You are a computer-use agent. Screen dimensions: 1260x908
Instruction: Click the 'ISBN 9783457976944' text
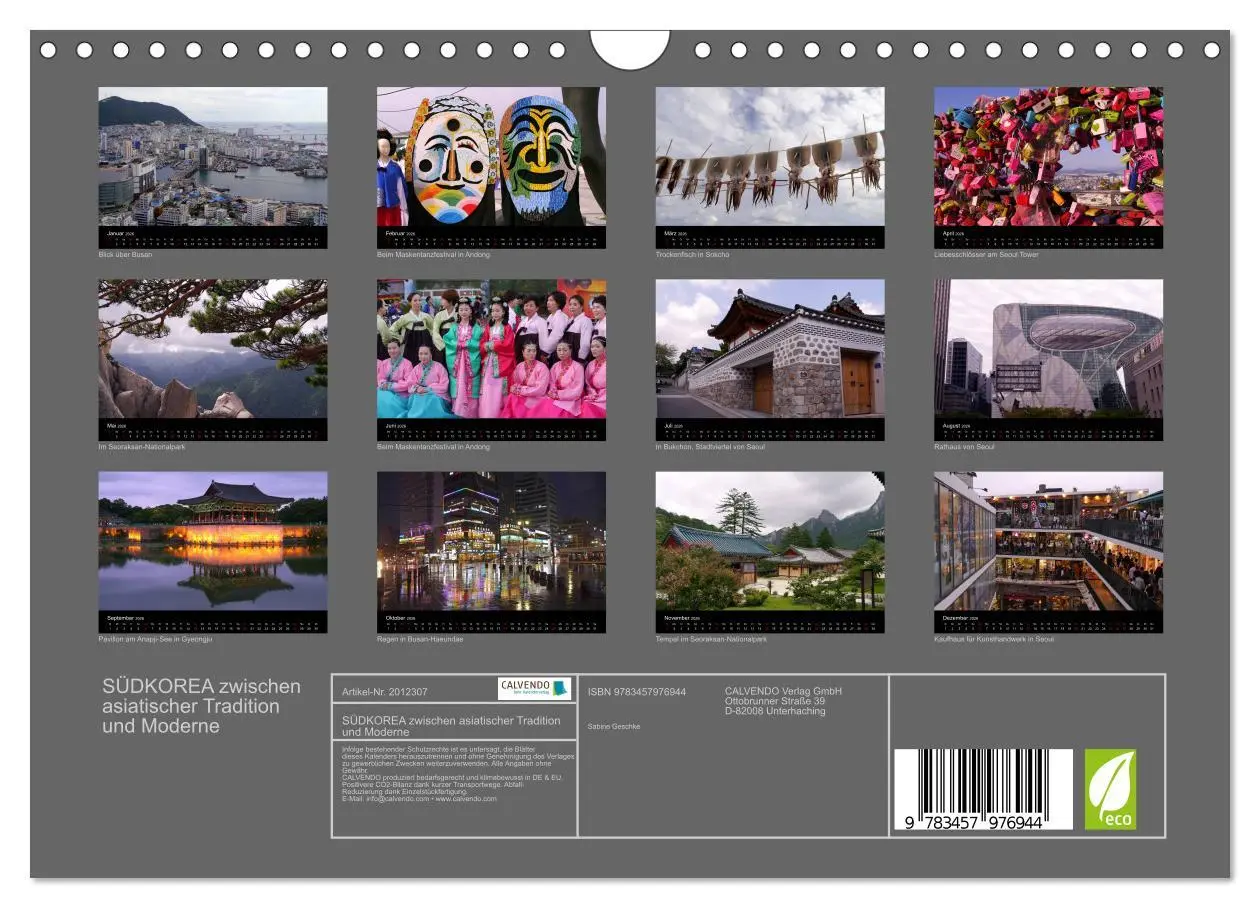click(x=637, y=692)
